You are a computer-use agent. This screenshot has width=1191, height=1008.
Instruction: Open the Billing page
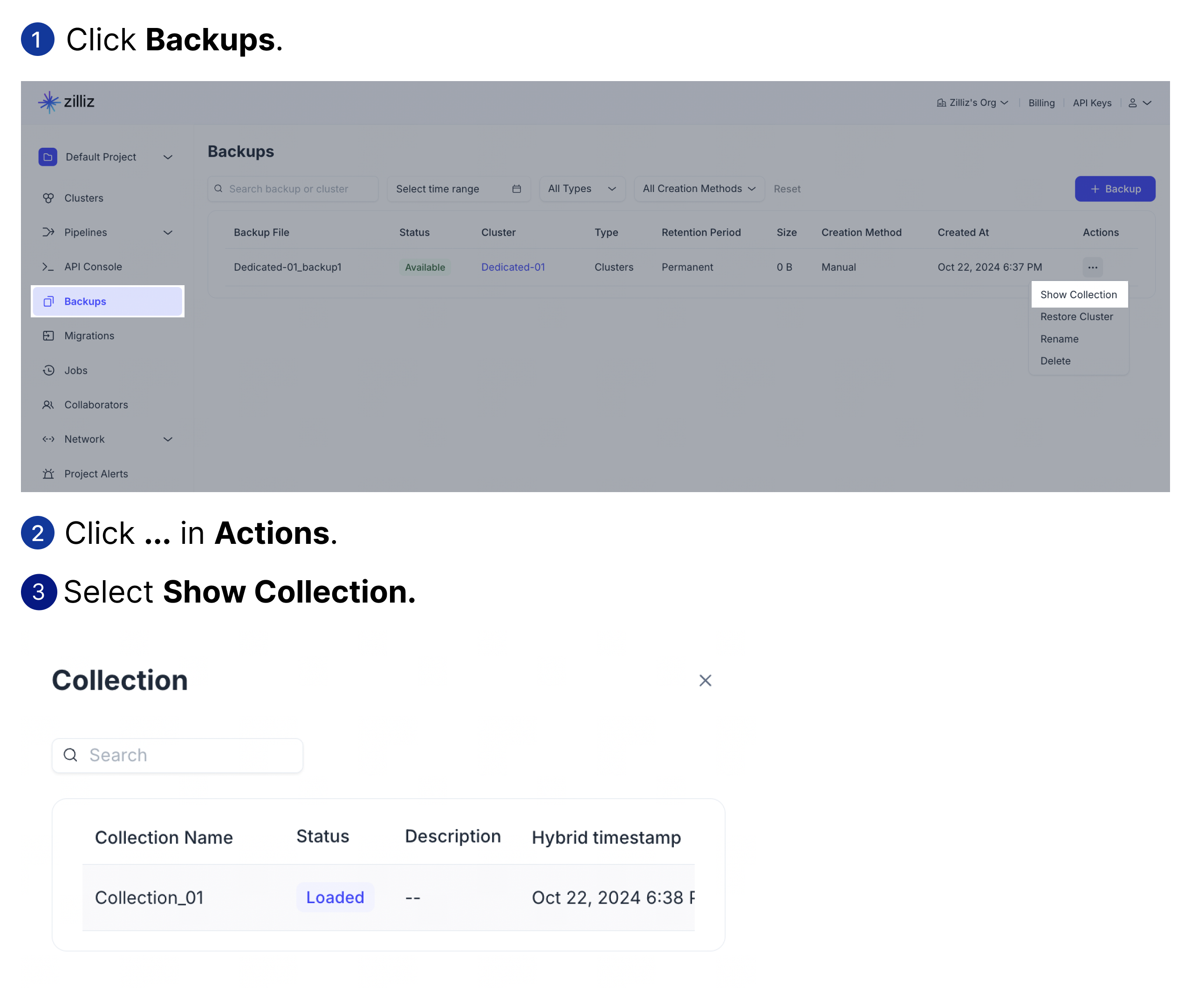1041,103
